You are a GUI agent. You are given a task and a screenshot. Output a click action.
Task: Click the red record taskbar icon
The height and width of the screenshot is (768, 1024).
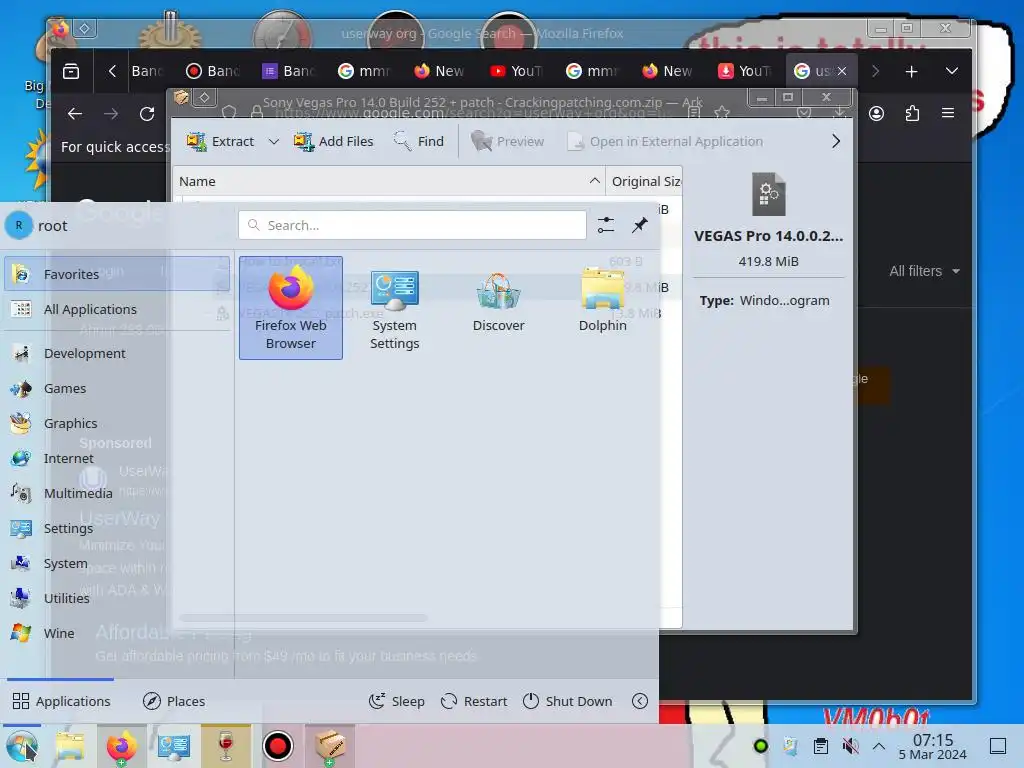click(278, 746)
